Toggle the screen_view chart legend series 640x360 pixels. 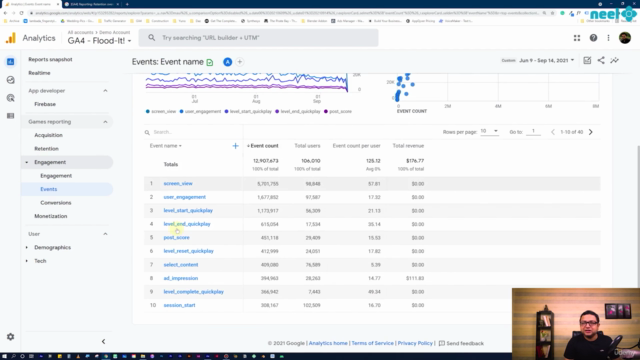coord(161,111)
